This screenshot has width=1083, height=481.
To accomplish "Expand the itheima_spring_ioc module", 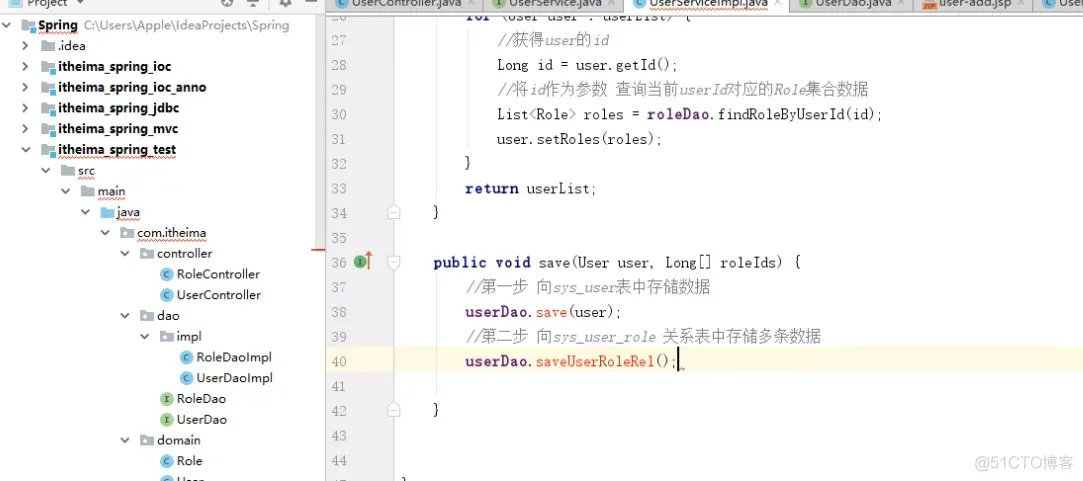I will [26, 67].
